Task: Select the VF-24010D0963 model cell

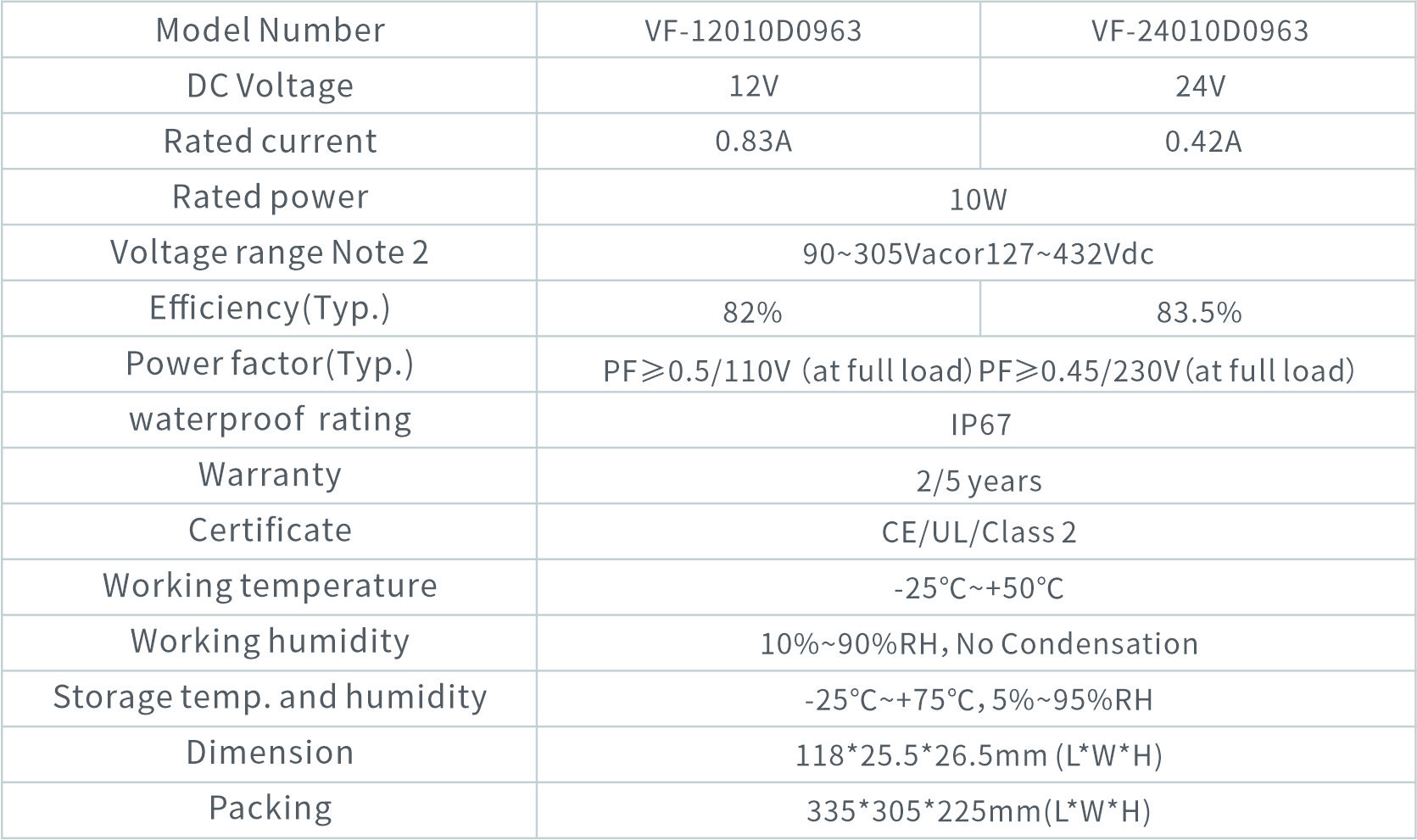Action: pyautogui.click(x=1199, y=31)
